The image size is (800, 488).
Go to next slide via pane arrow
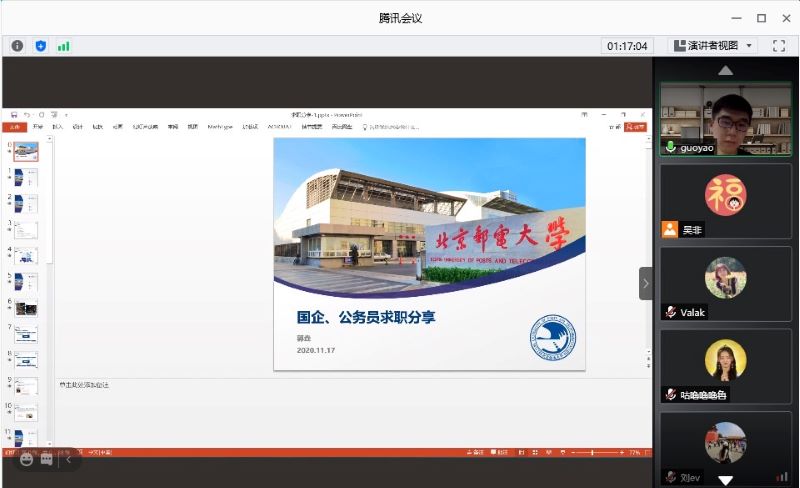648,365
